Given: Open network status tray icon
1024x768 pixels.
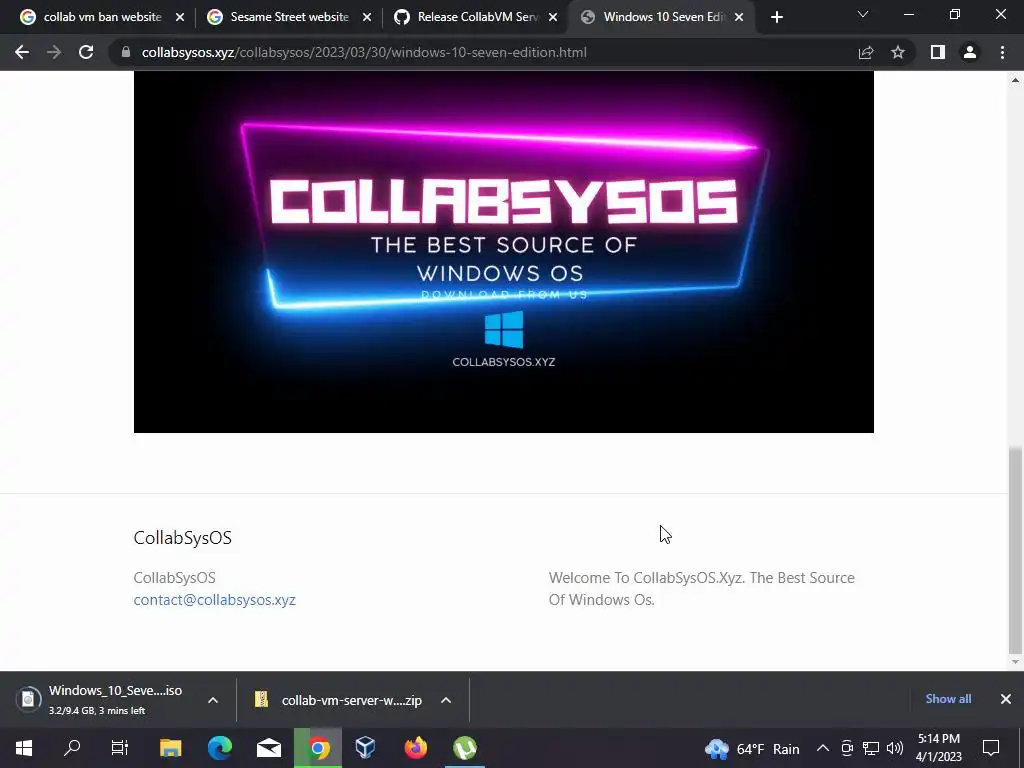Looking at the screenshot, I should [871, 748].
